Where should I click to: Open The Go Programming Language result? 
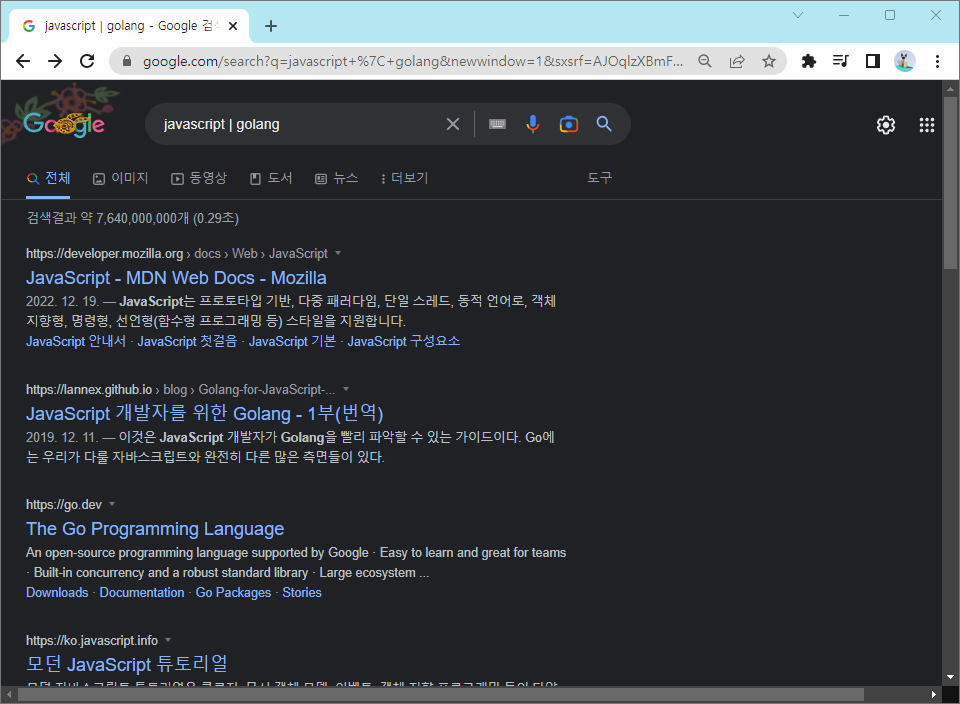click(155, 529)
